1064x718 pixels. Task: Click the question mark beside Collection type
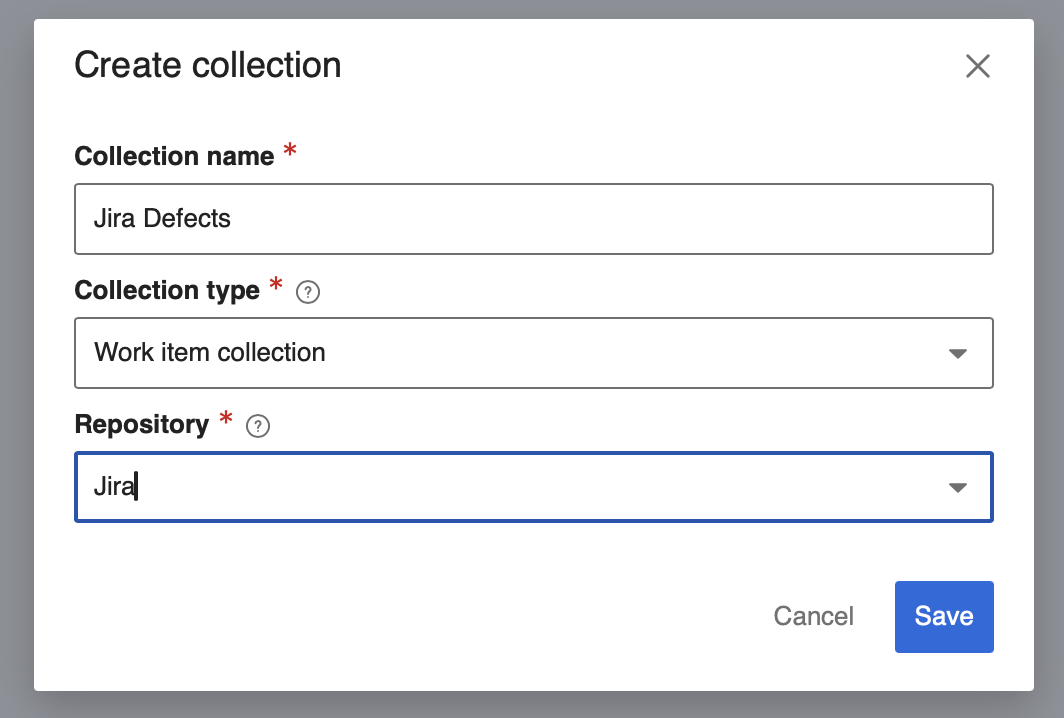[310, 292]
